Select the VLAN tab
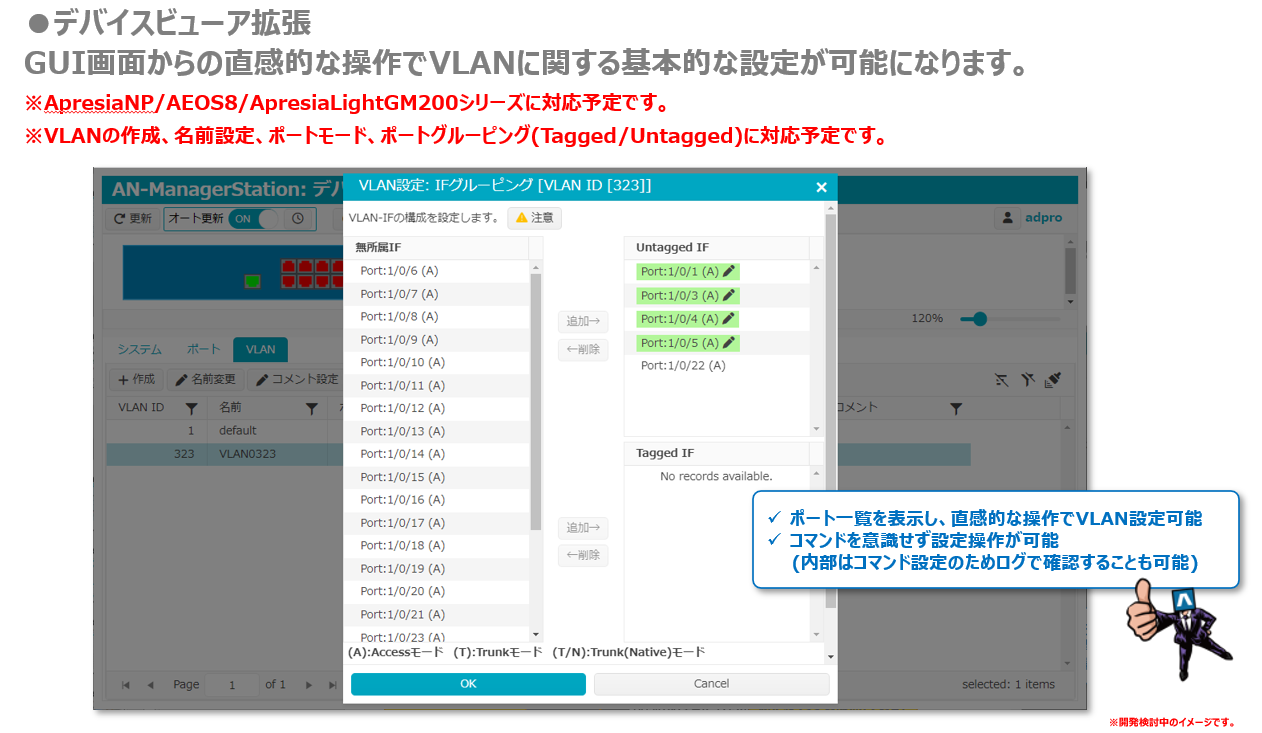1262x733 pixels. pyautogui.click(x=260, y=349)
